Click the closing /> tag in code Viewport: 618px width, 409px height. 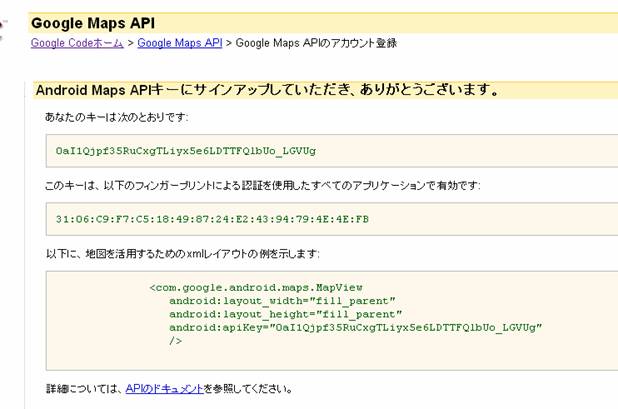(175, 341)
